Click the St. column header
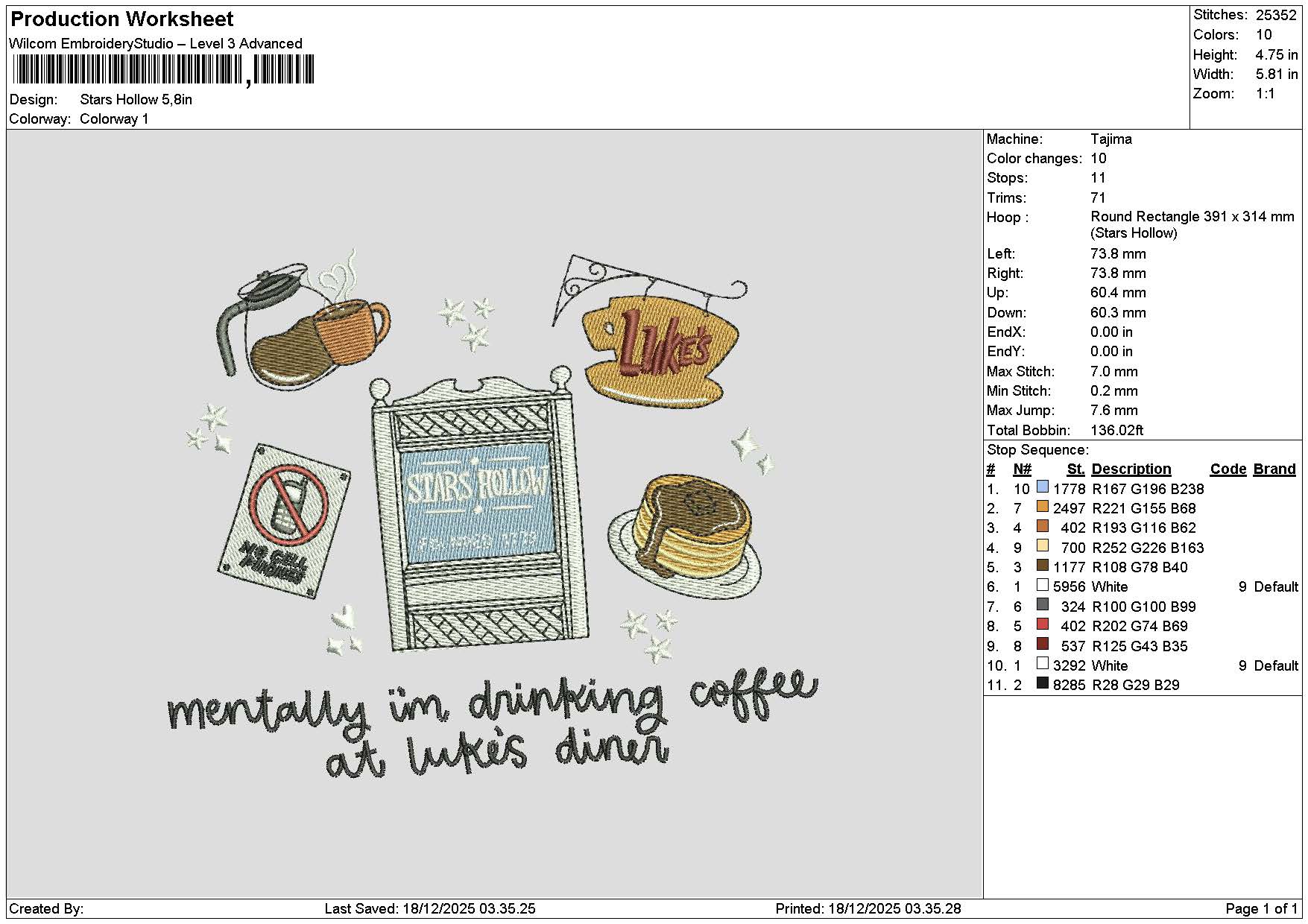 pyautogui.click(x=1075, y=469)
